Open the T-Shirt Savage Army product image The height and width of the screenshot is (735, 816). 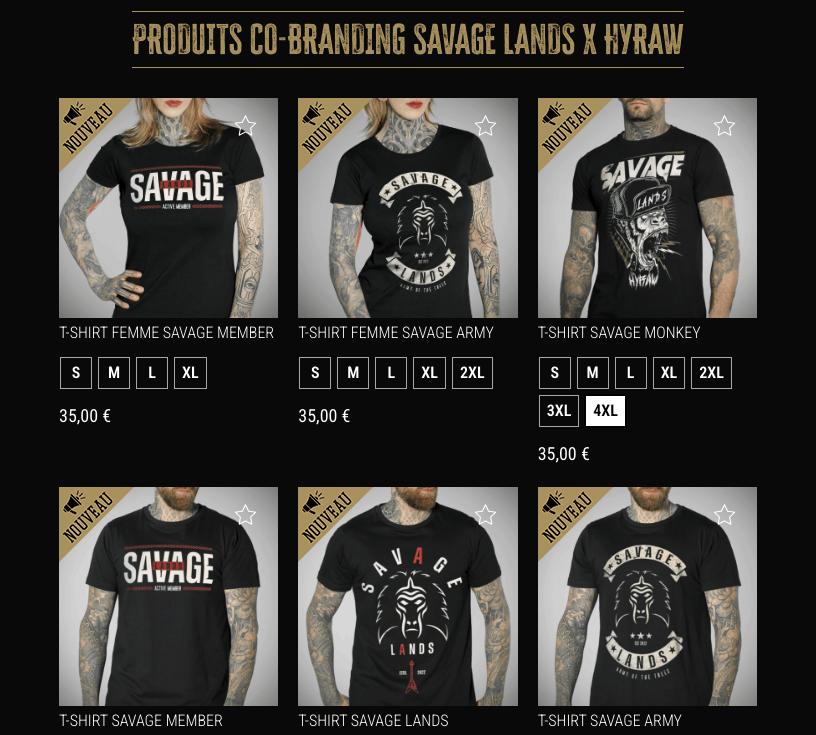[x=647, y=597]
